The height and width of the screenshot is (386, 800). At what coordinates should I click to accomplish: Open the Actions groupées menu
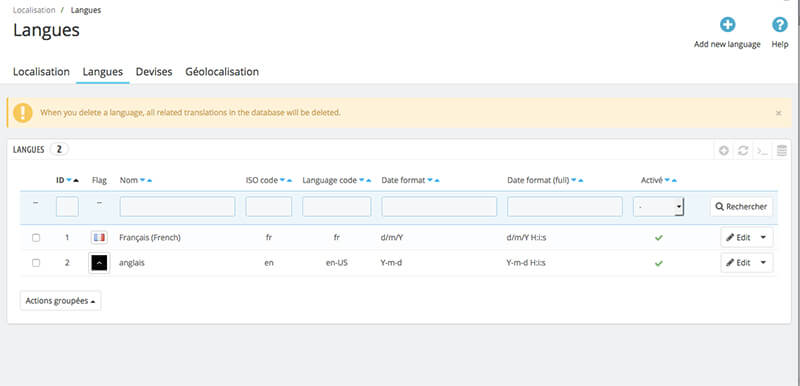(x=60, y=301)
